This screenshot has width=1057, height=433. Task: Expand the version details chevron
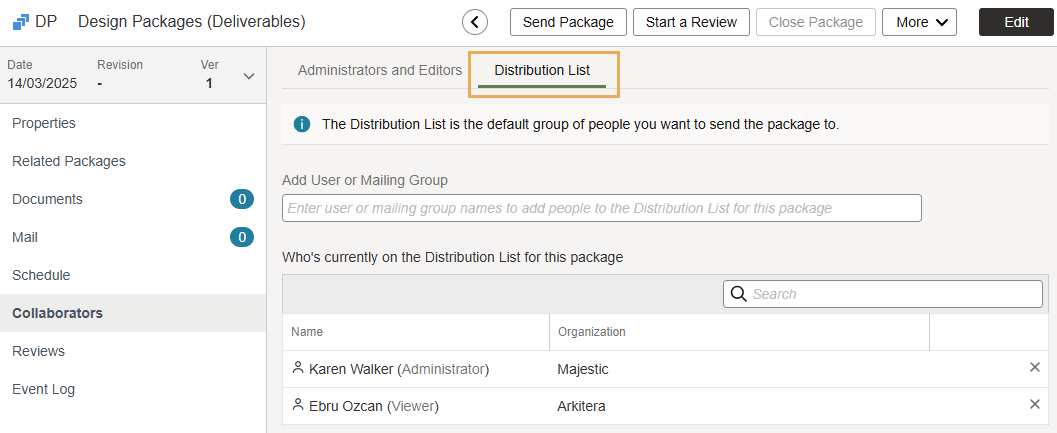tap(249, 76)
